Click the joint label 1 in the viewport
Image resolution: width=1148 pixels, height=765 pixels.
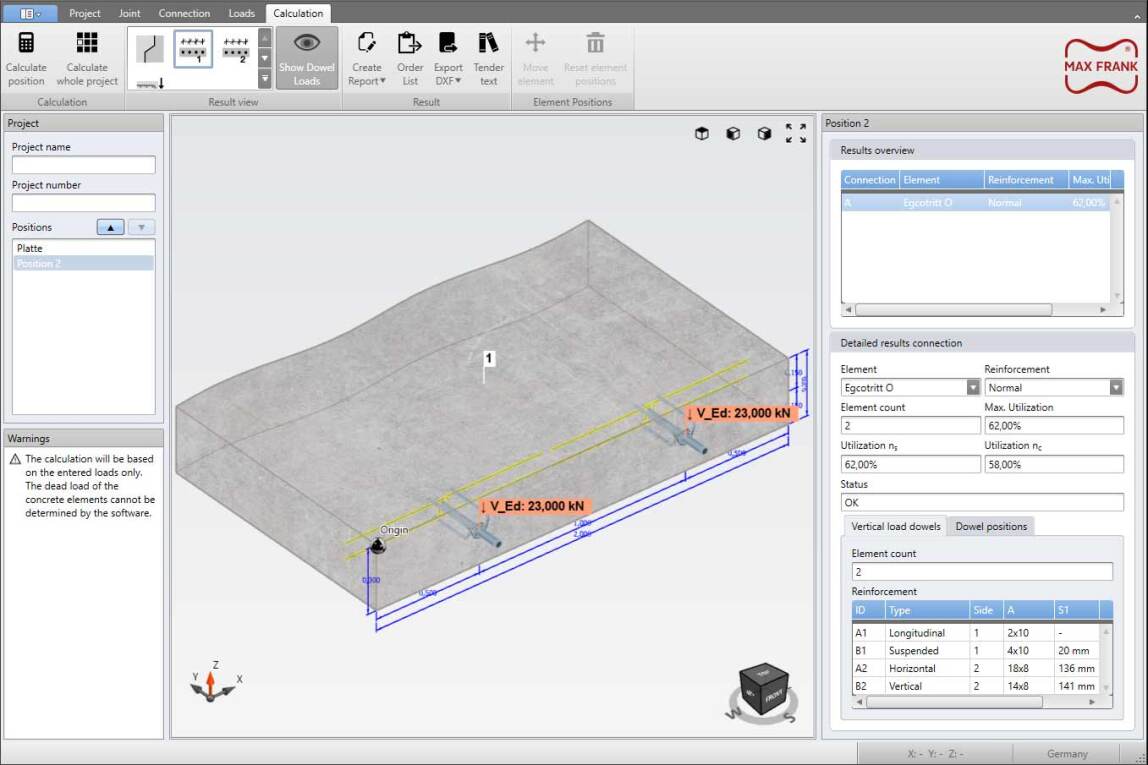click(488, 358)
